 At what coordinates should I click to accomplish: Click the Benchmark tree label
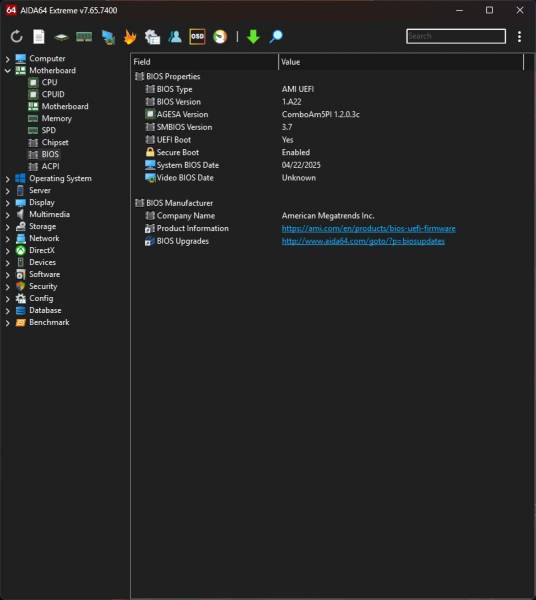tap(49, 322)
